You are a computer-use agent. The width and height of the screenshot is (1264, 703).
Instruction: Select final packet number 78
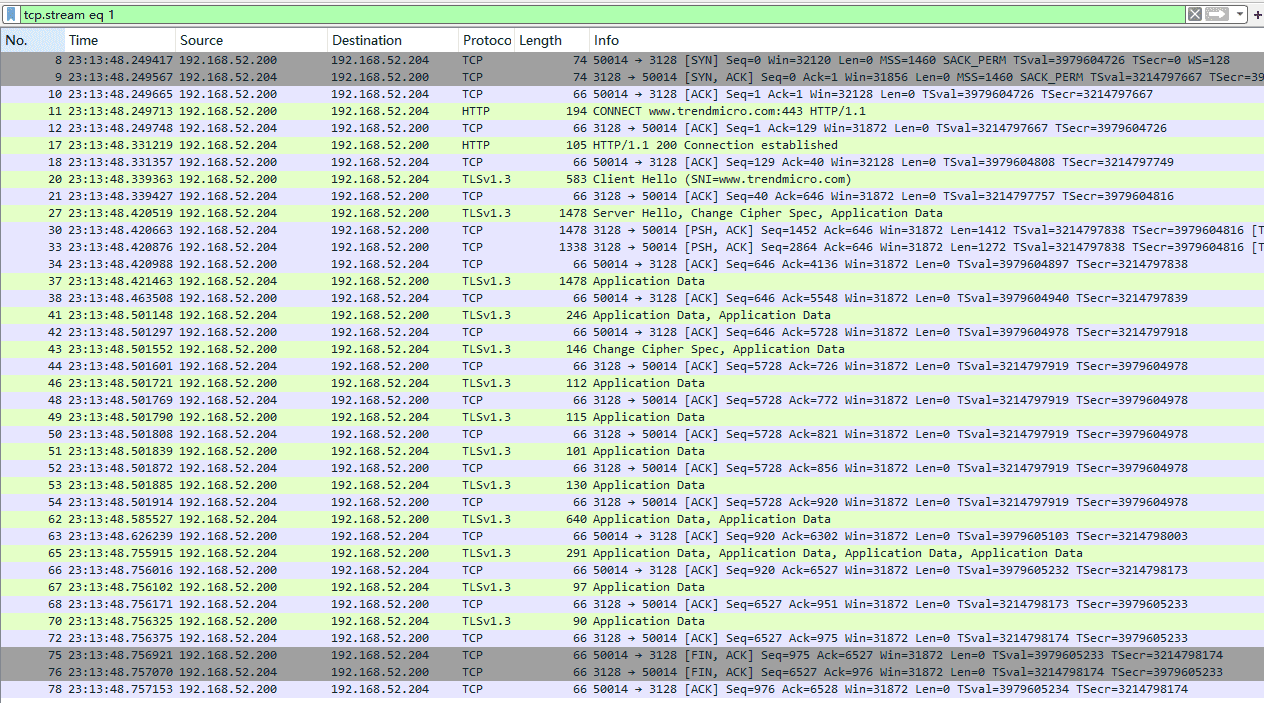pos(600,689)
